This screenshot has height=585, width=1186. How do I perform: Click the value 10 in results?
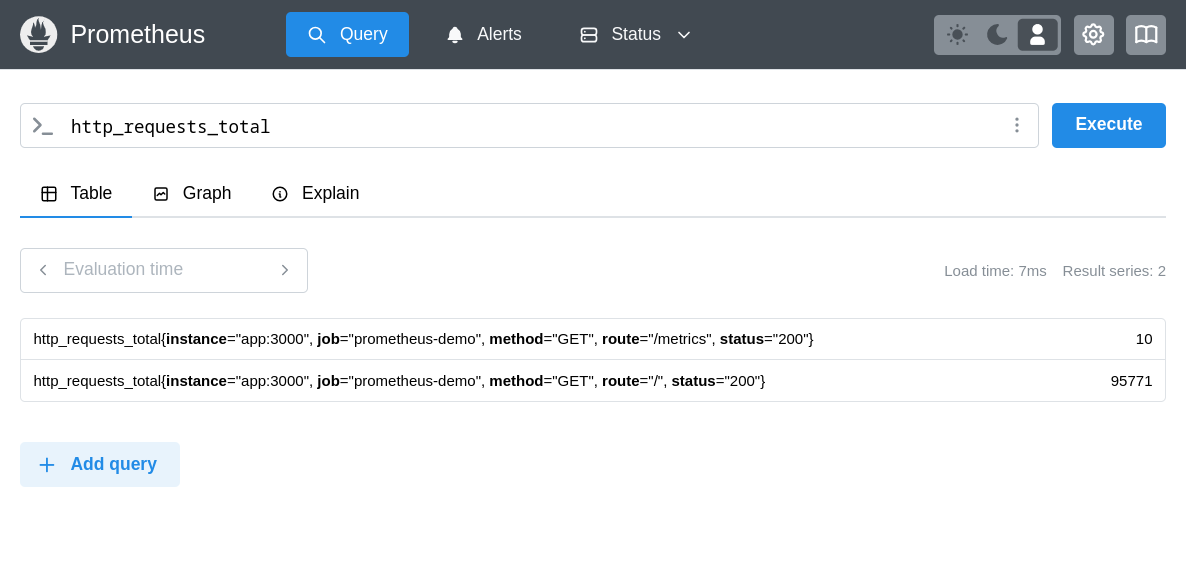click(1144, 339)
